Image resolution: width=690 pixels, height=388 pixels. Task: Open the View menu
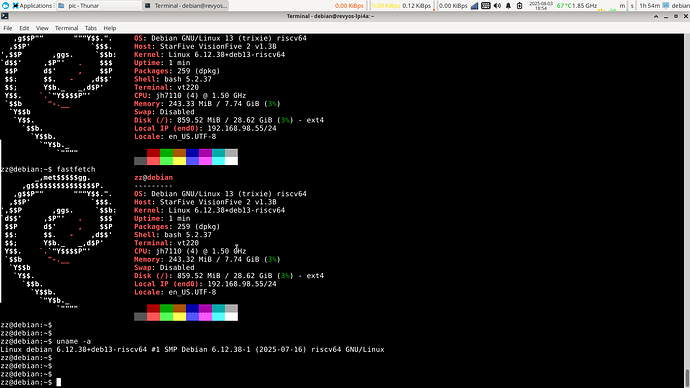pyautogui.click(x=42, y=28)
